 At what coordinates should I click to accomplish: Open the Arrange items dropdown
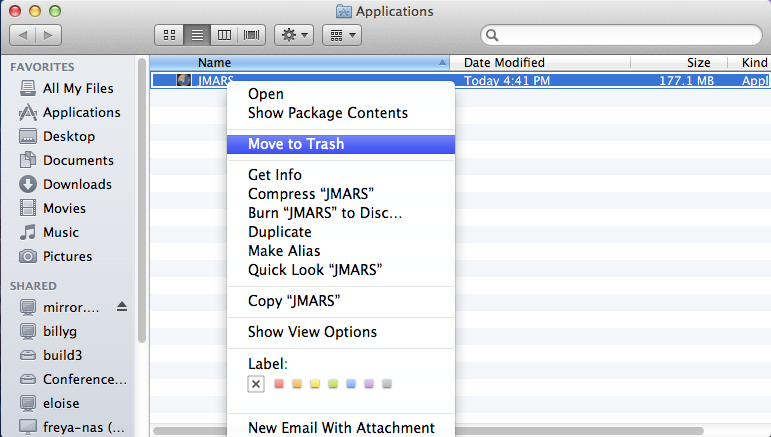coord(342,35)
